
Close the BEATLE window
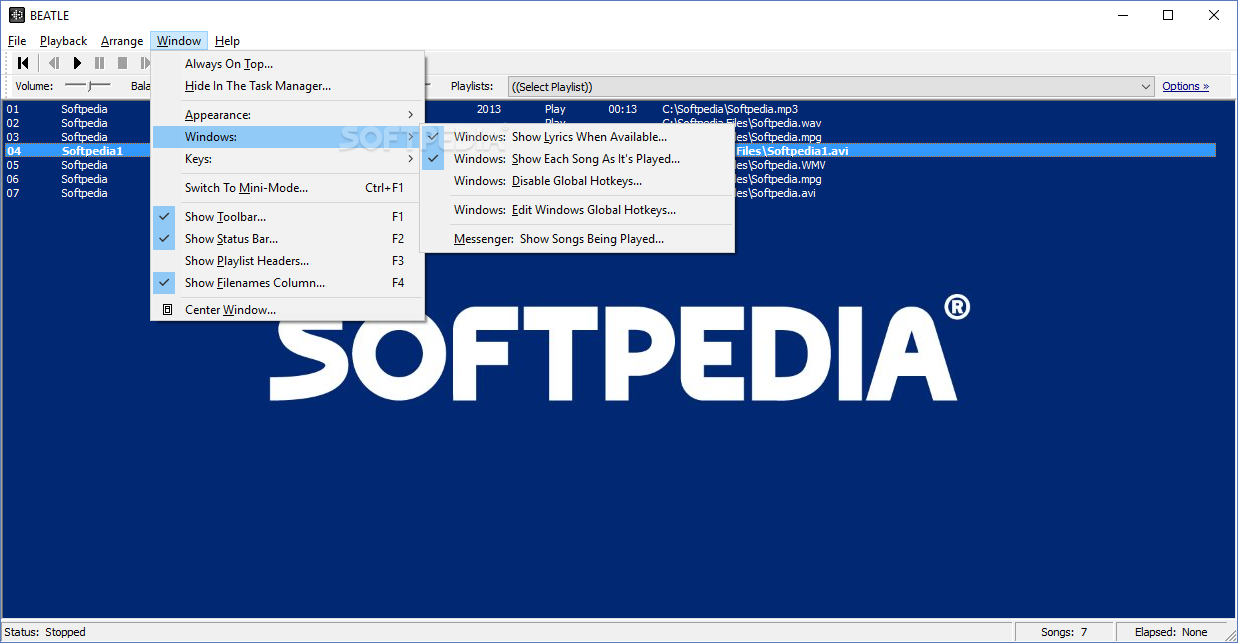click(1214, 15)
